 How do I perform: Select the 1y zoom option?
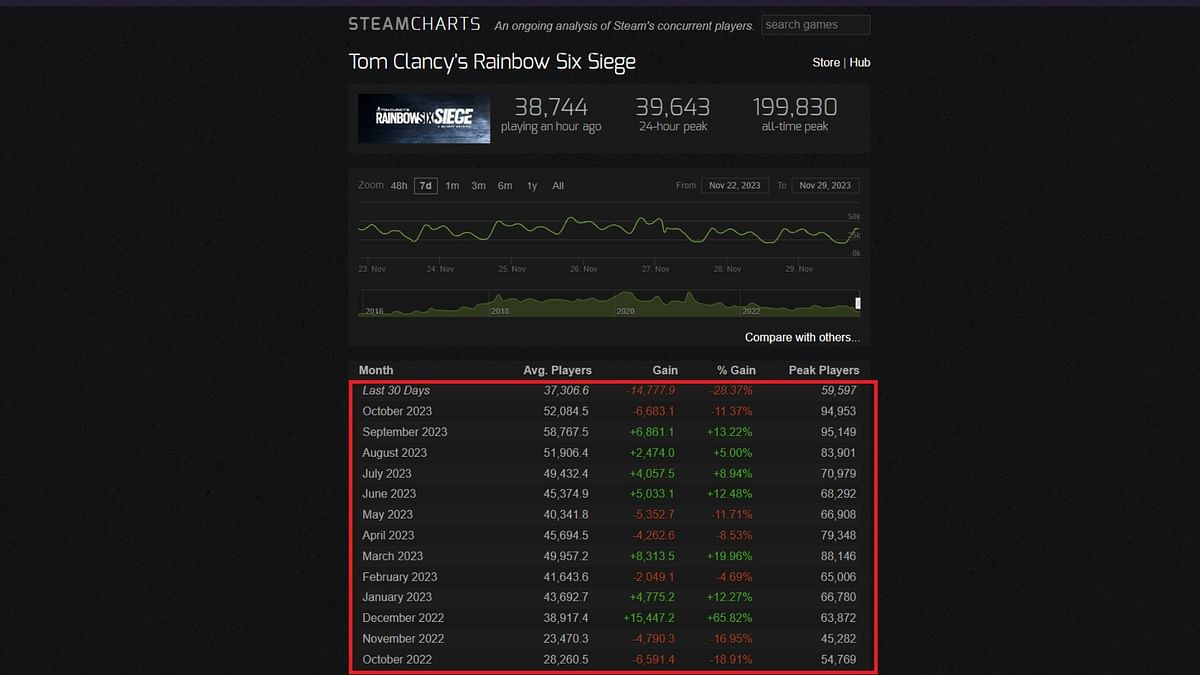point(532,186)
